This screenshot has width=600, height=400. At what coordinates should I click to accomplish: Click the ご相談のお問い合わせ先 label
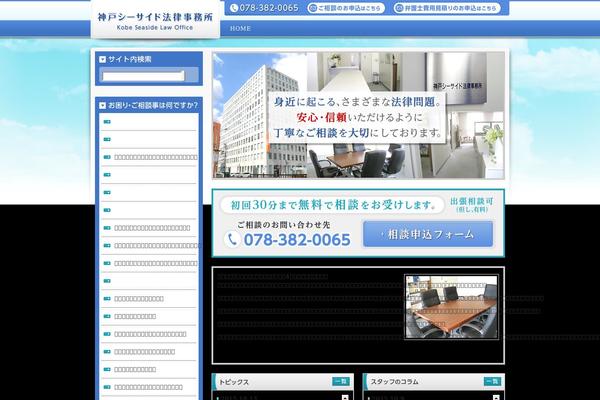[284, 225]
